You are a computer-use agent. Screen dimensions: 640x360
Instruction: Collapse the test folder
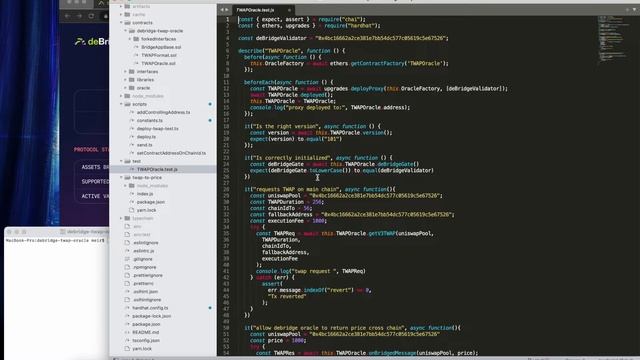pyautogui.click(x=121, y=161)
